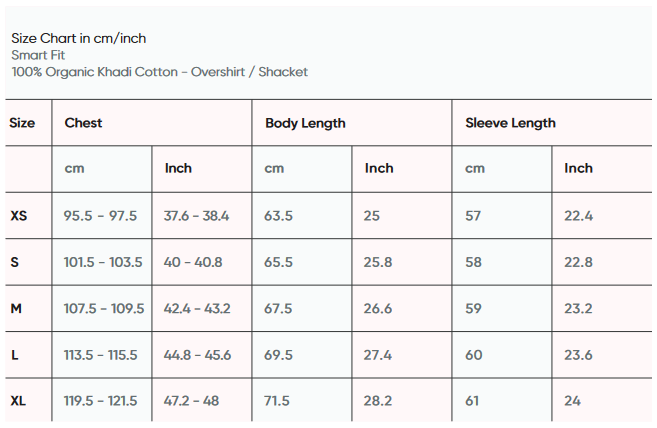Screen dimensions: 657x428
Task: Click the XL chest cm cell 119.5 - 121.5
Action: point(101,401)
